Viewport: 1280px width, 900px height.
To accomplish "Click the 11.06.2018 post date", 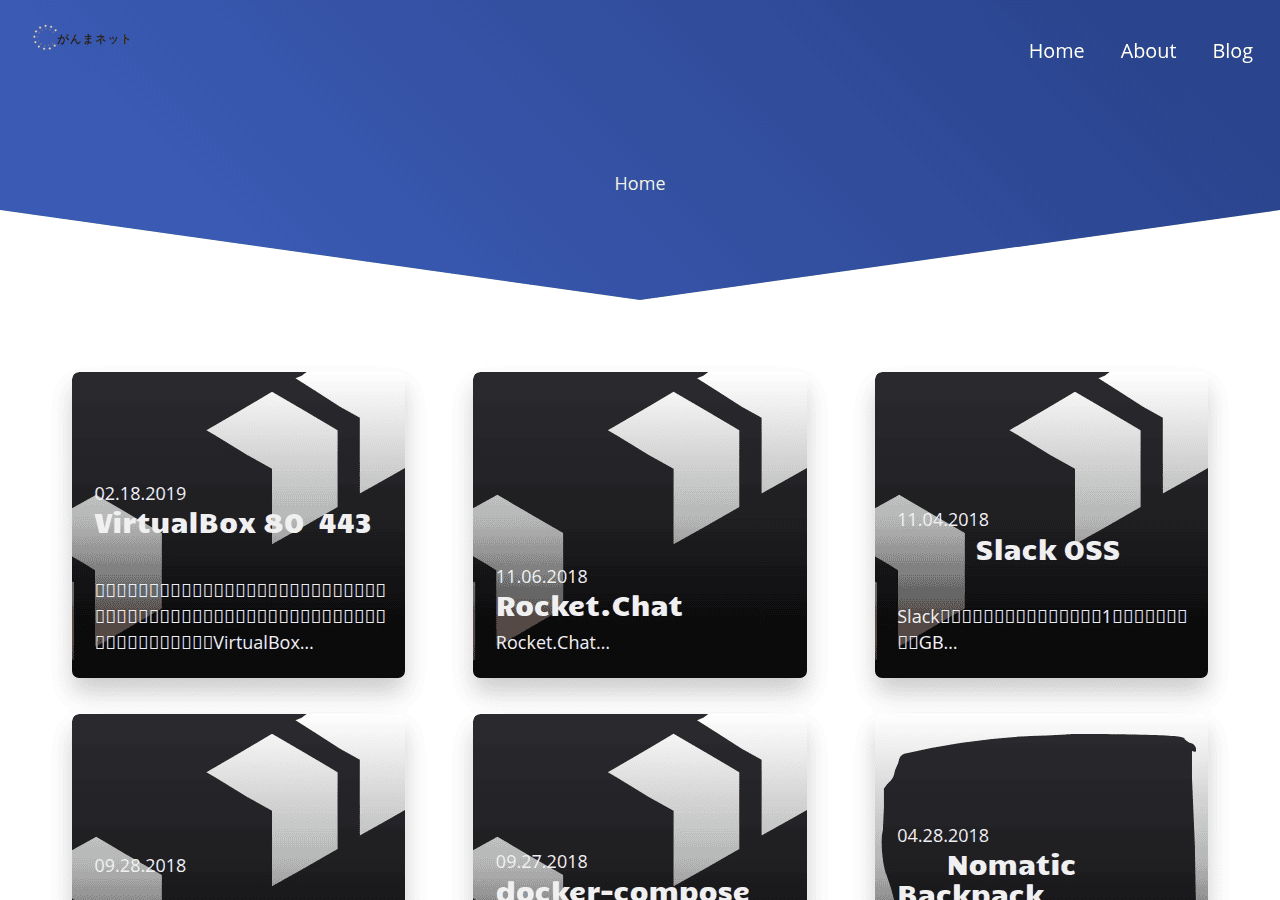I will pyautogui.click(x=542, y=576).
